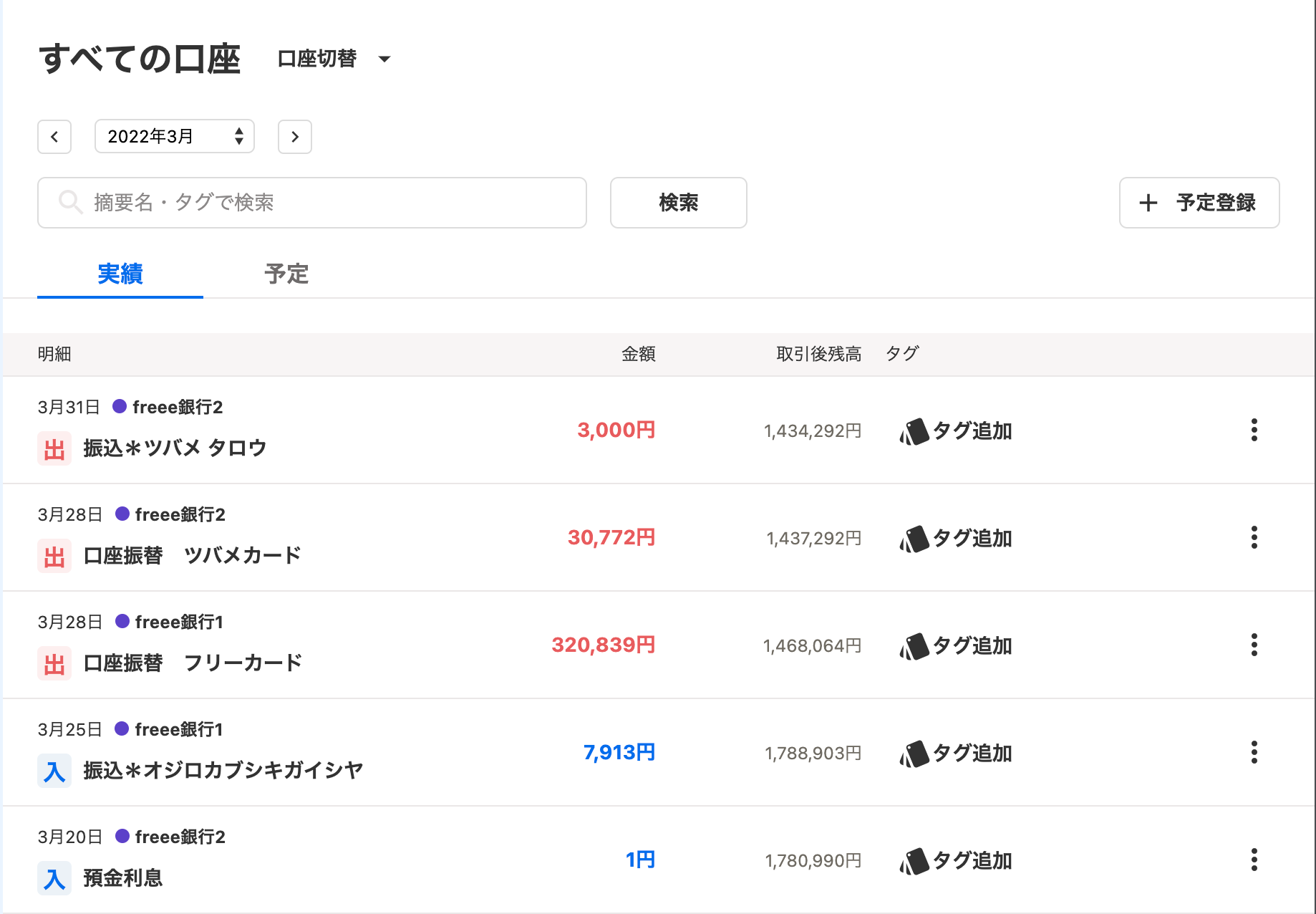This screenshot has width=1316, height=914.
Task: Click the magnifier icon in search box
Action: [70, 202]
